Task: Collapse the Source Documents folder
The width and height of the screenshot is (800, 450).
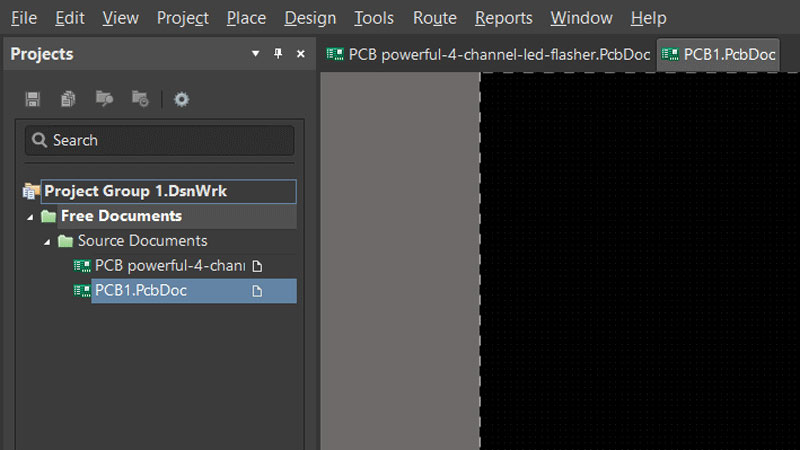Action: tap(47, 242)
